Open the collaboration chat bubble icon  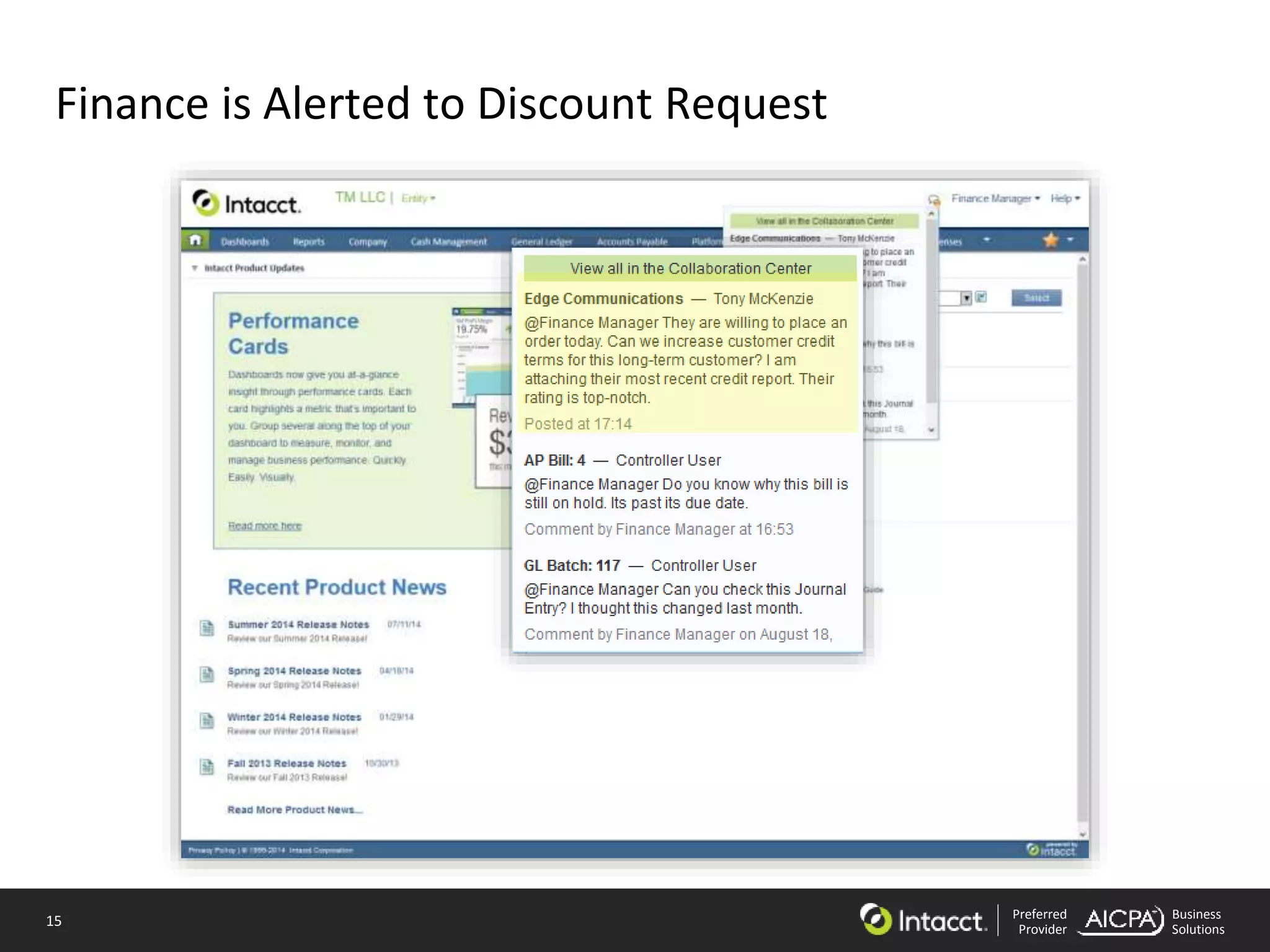click(933, 200)
